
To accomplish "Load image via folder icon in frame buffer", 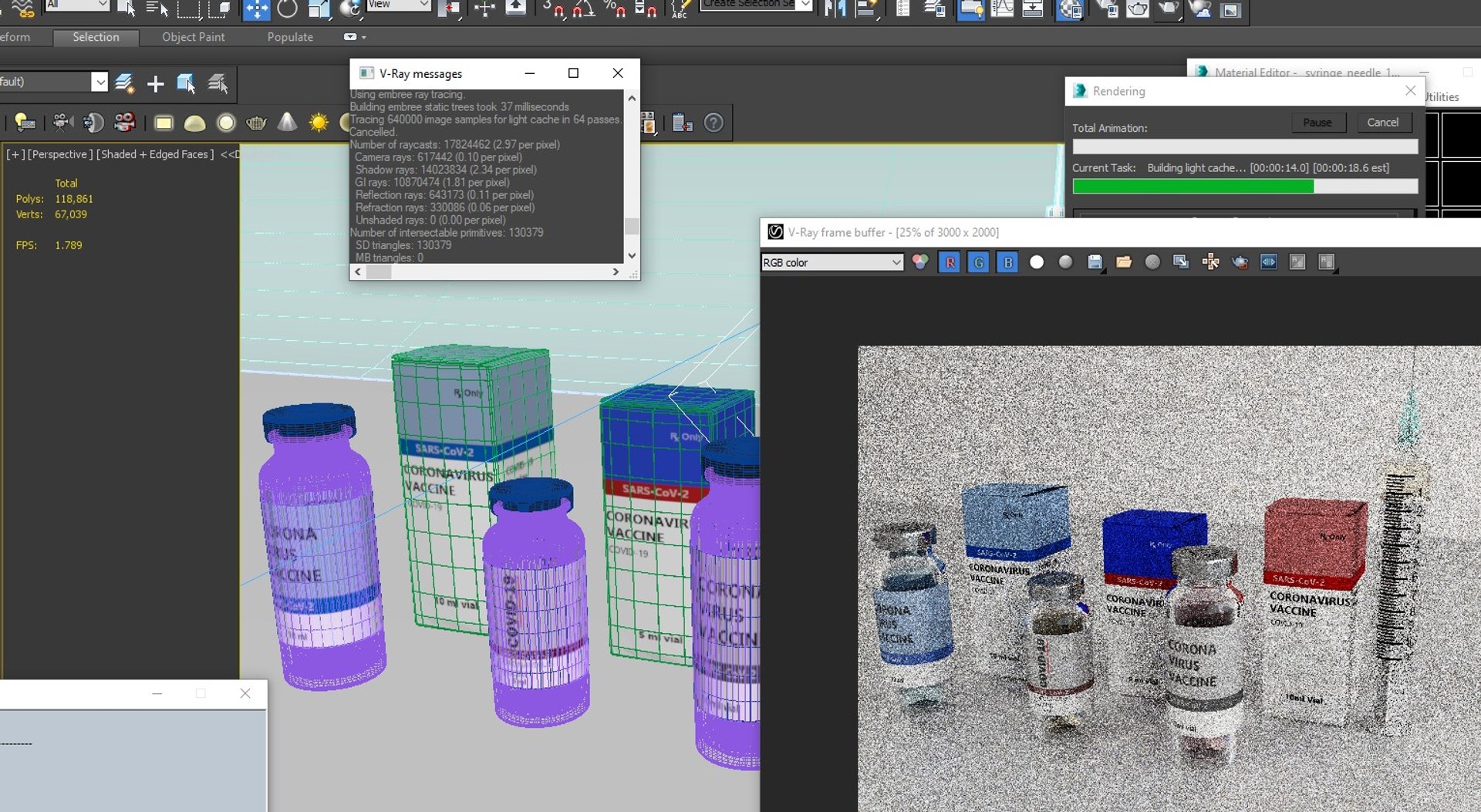I will tap(1124, 262).
